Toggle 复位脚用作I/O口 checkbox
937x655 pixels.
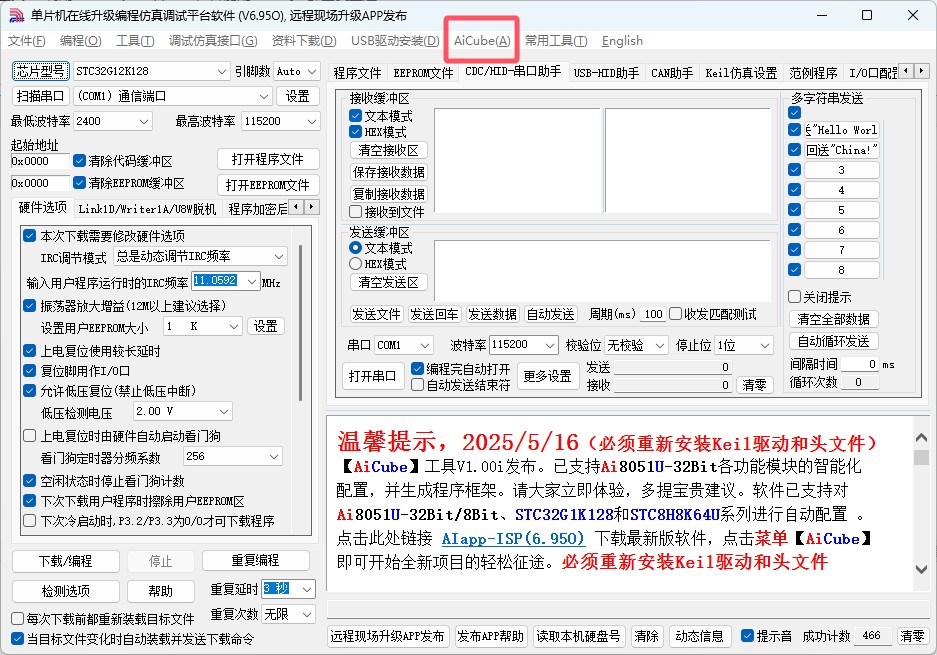pyautogui.click(x=29, y=371)
